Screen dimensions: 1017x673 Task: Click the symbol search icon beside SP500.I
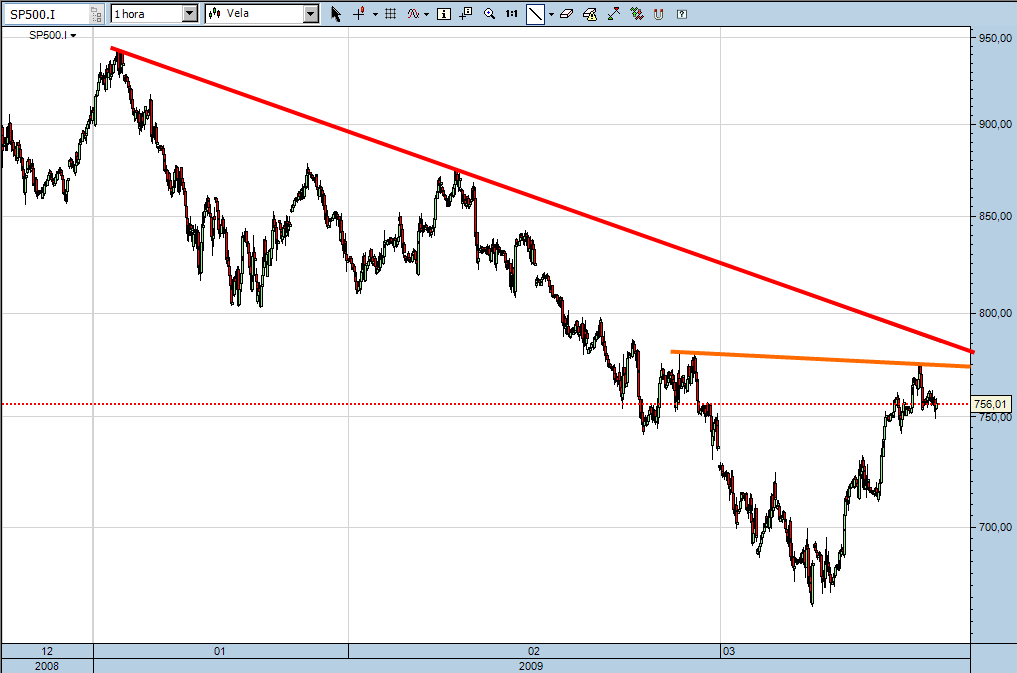coord(97,14)
